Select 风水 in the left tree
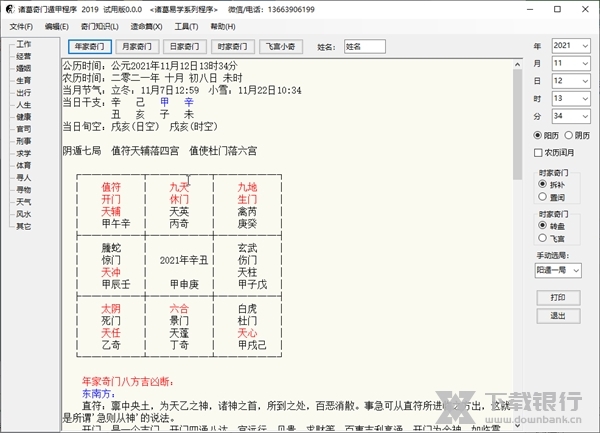The width and height of the screenshot is (600, 433). pos(23,214)
